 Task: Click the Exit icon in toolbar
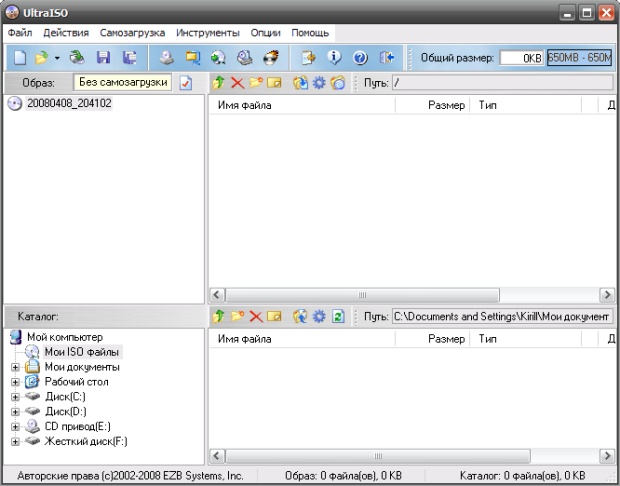[386, 58]
